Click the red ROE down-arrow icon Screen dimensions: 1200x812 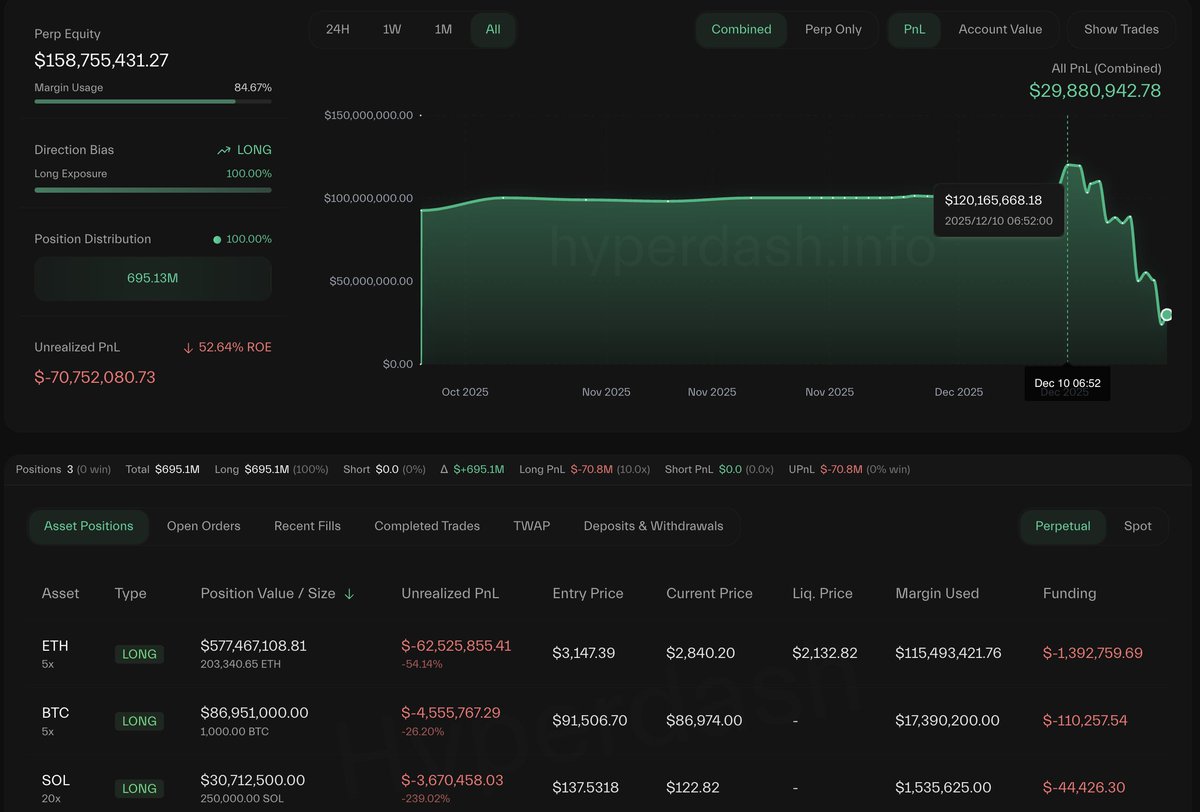coord(189,347)
